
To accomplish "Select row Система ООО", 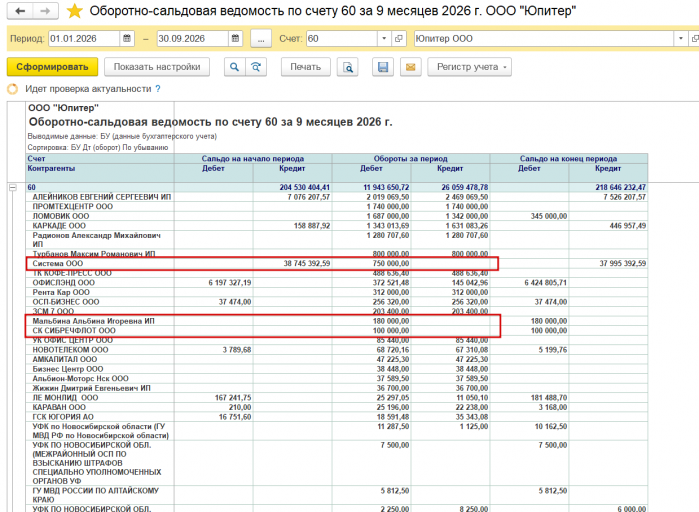I will coord(58,263).
